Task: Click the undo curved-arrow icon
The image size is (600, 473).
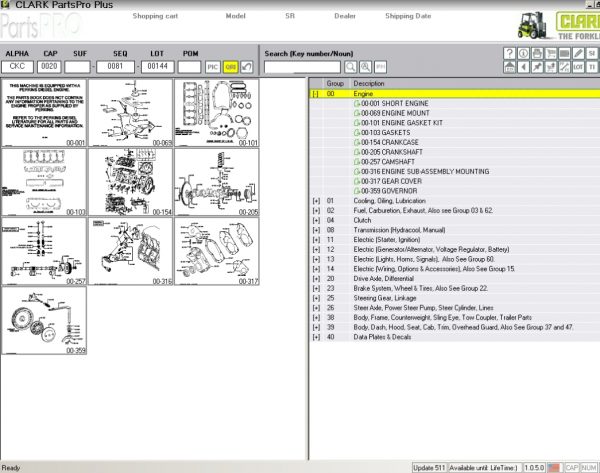Action: pyautogui.click(x=247, y=67)
